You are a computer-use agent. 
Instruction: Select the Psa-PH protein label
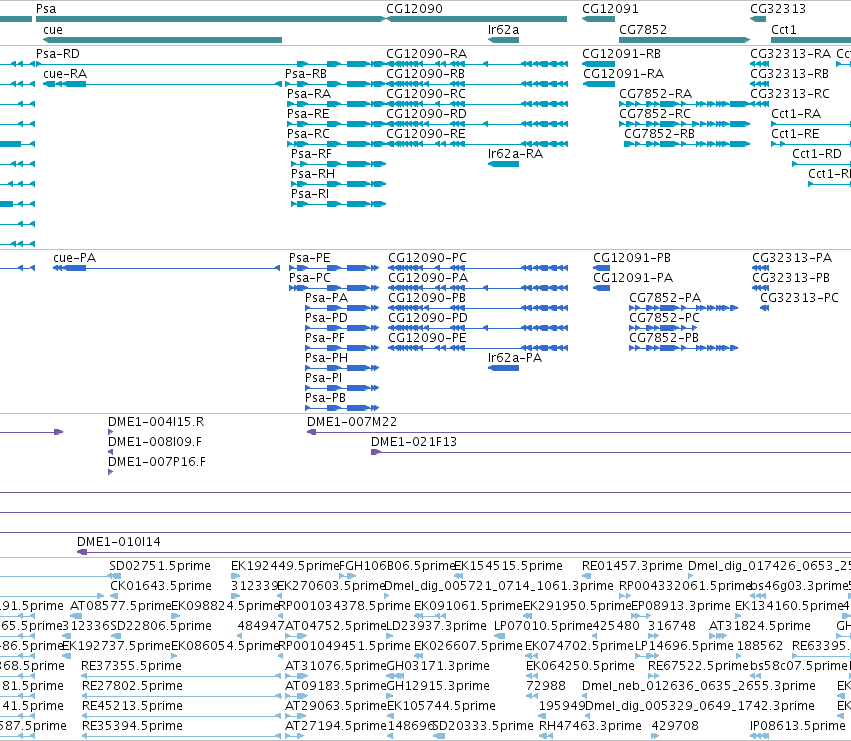coord(326,358)
